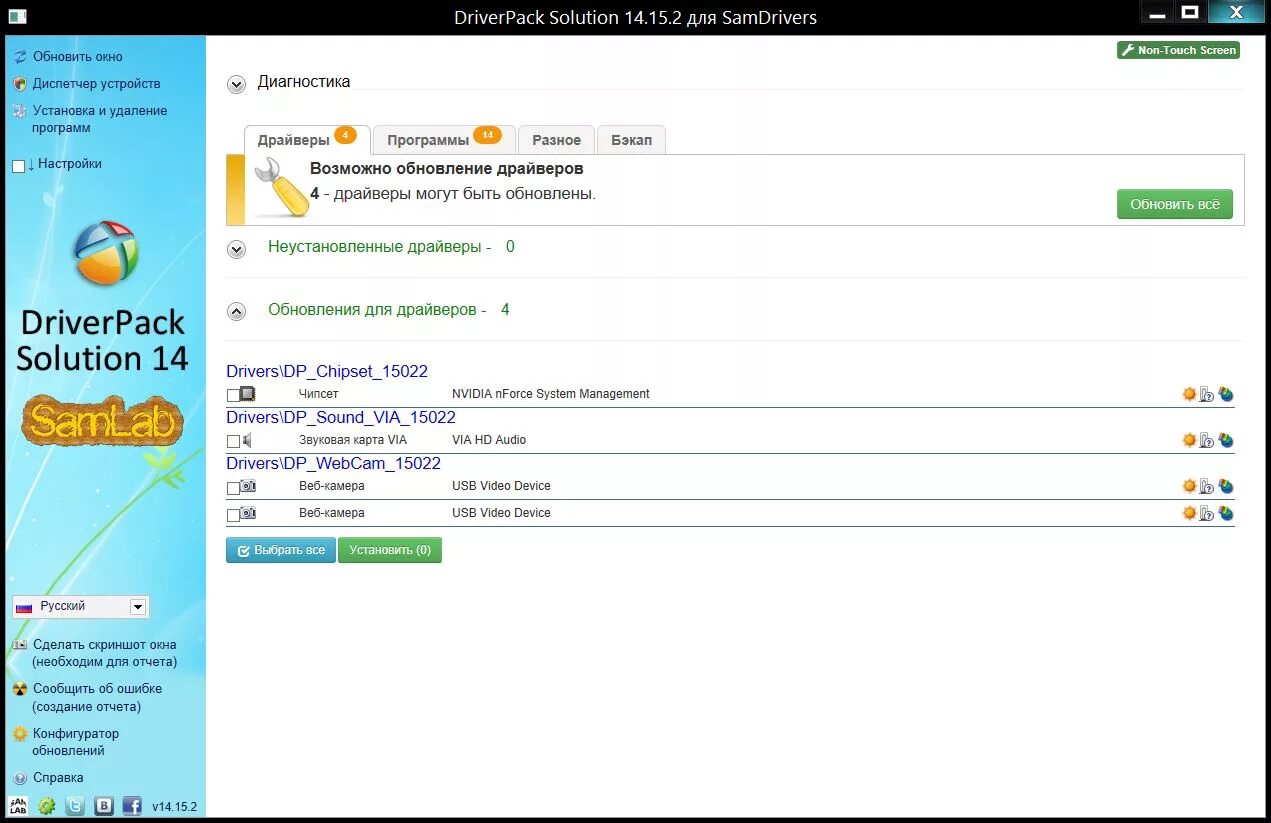The height and width of the screenshot is (823, 1271).
Task: Click the green gear icon at bottom
Action: coord(47,806)
